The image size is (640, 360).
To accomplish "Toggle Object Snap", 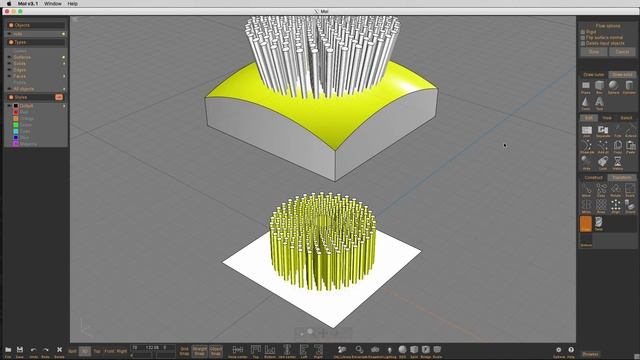I will tap(216, 351).
